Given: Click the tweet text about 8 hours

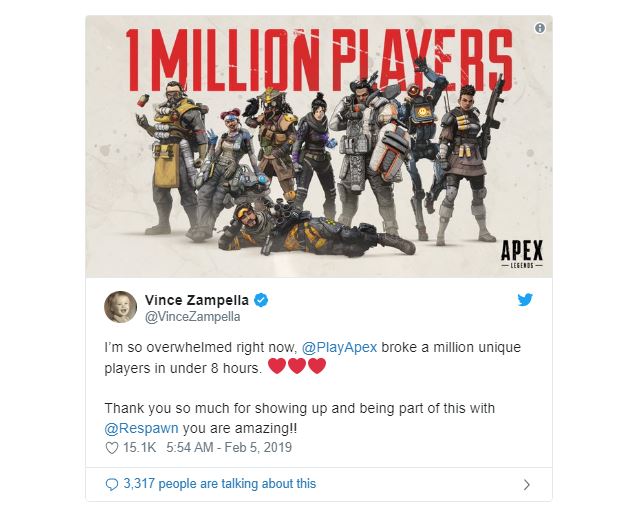Looking at the screenshot, I should pos(312,358).
